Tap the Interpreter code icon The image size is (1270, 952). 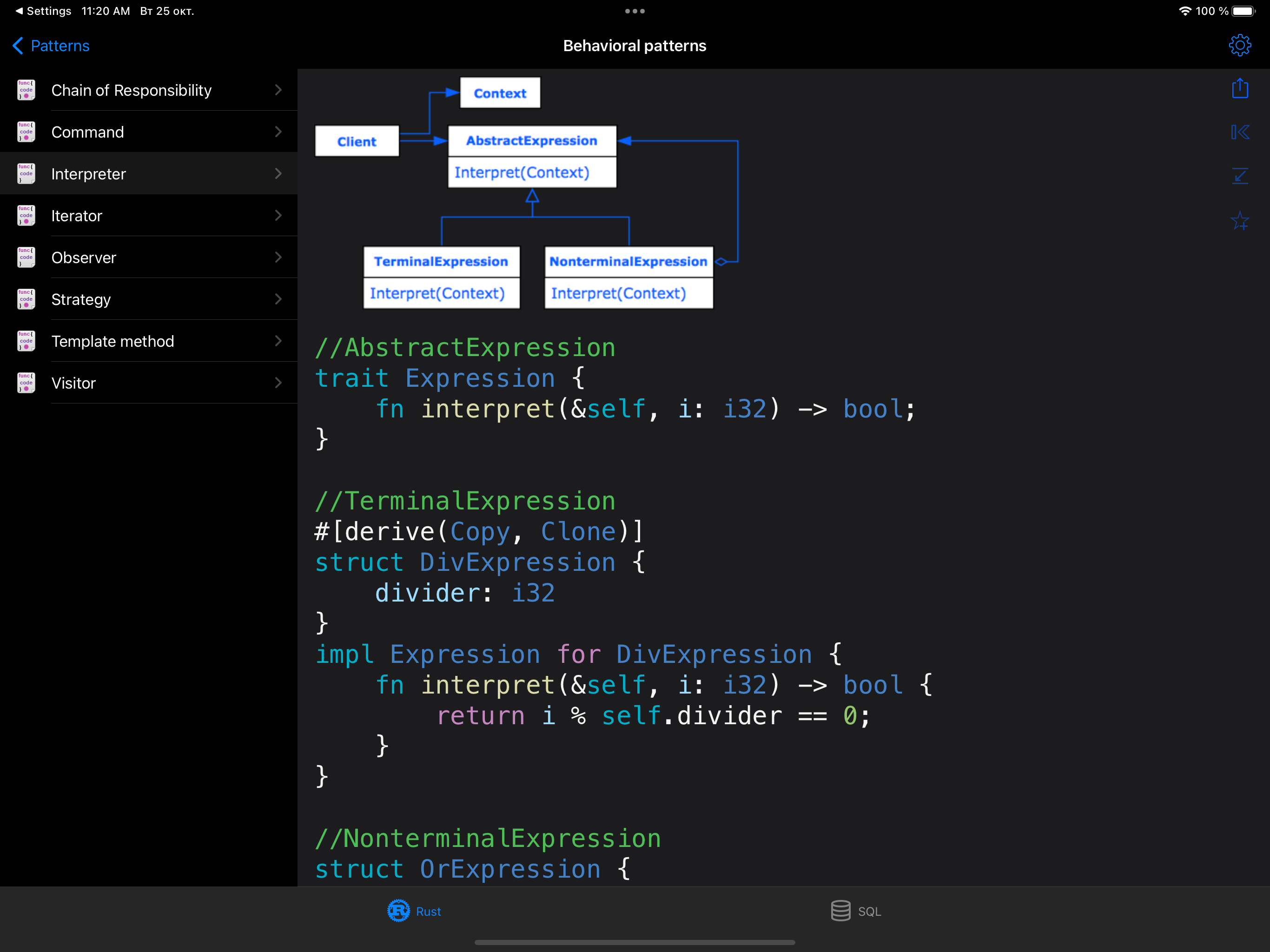[26, 174]
